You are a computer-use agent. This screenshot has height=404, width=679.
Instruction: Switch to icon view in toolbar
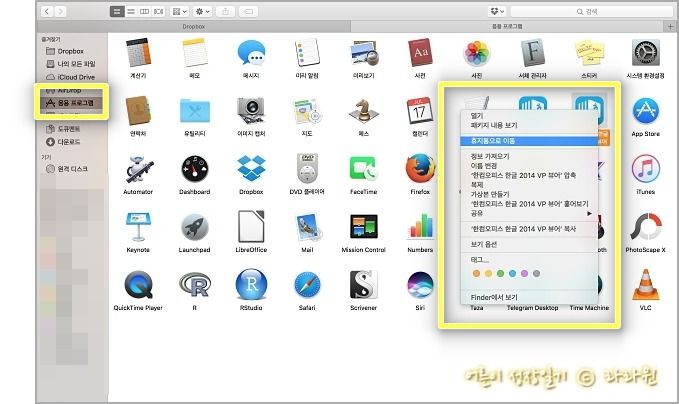[117, 12]
